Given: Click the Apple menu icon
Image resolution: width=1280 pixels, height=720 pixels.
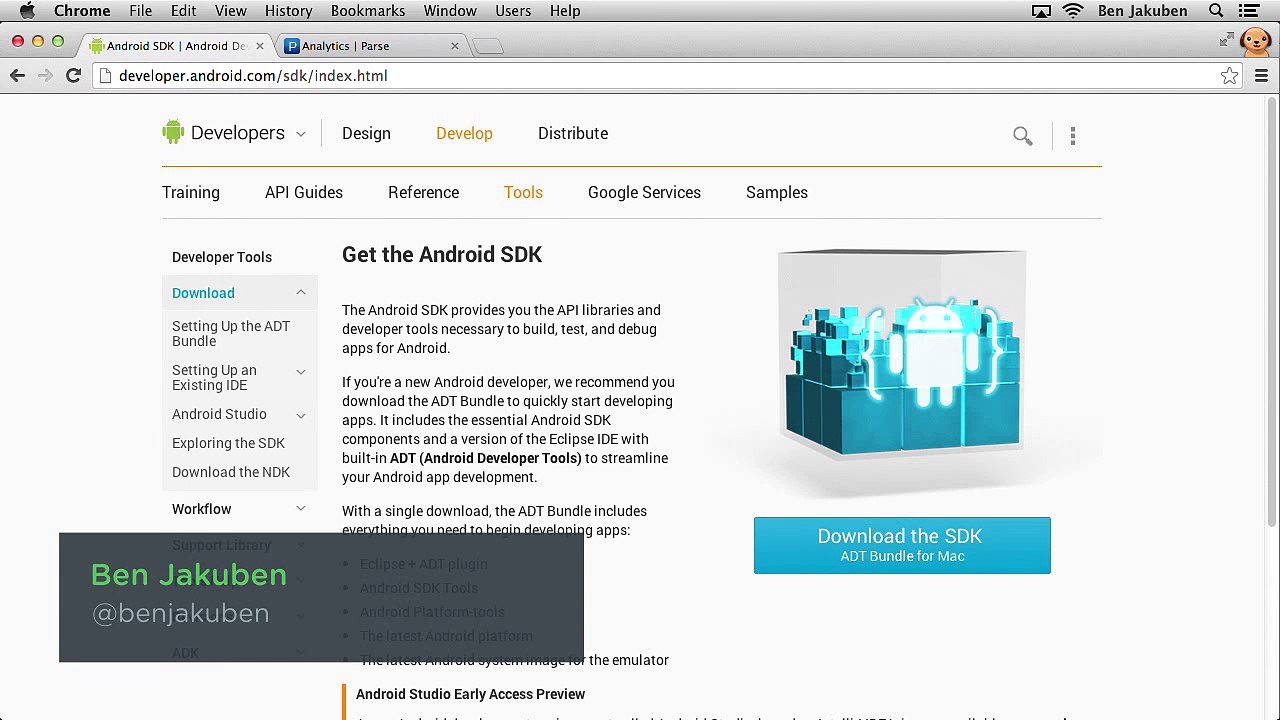Looking at the screenshot, I should (x=27, y=11).
